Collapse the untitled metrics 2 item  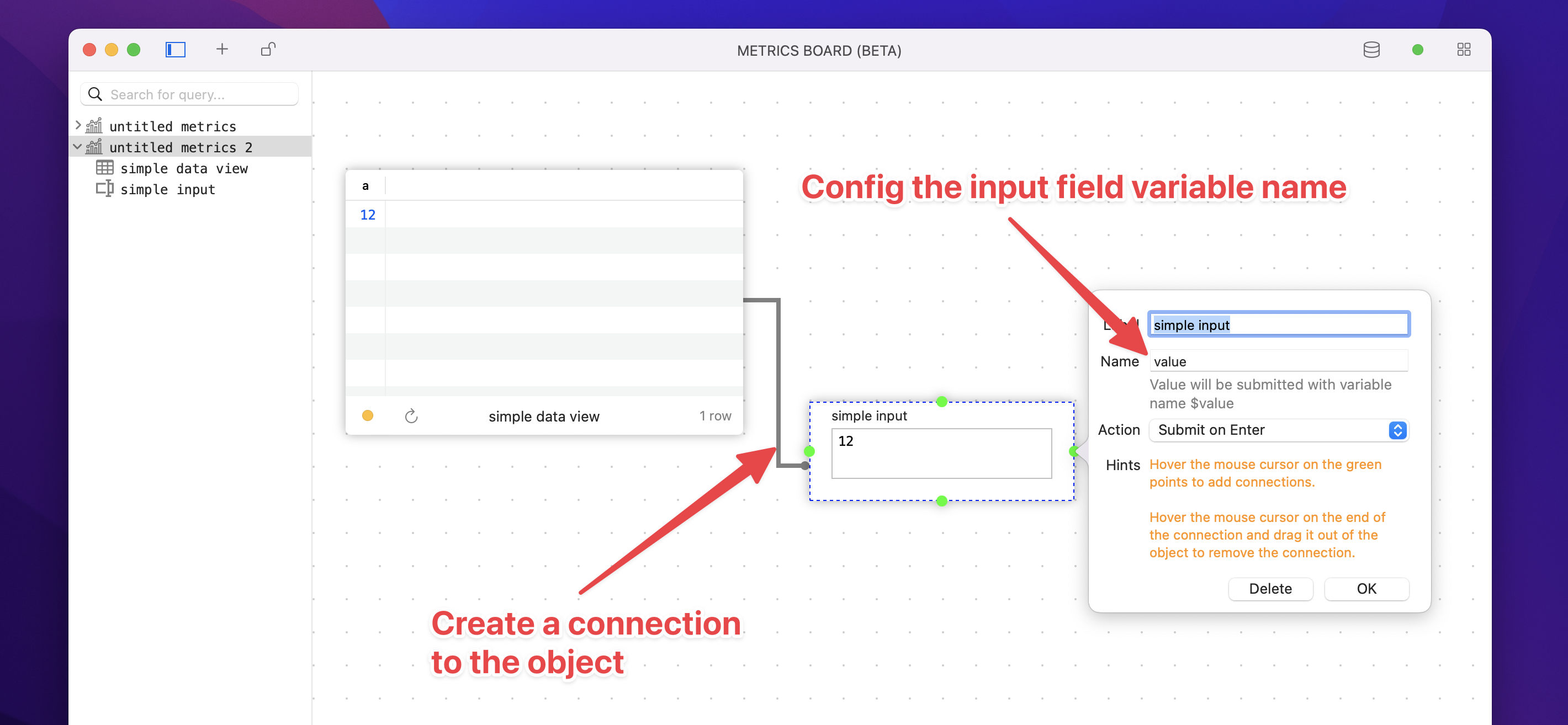pos(78,147)
